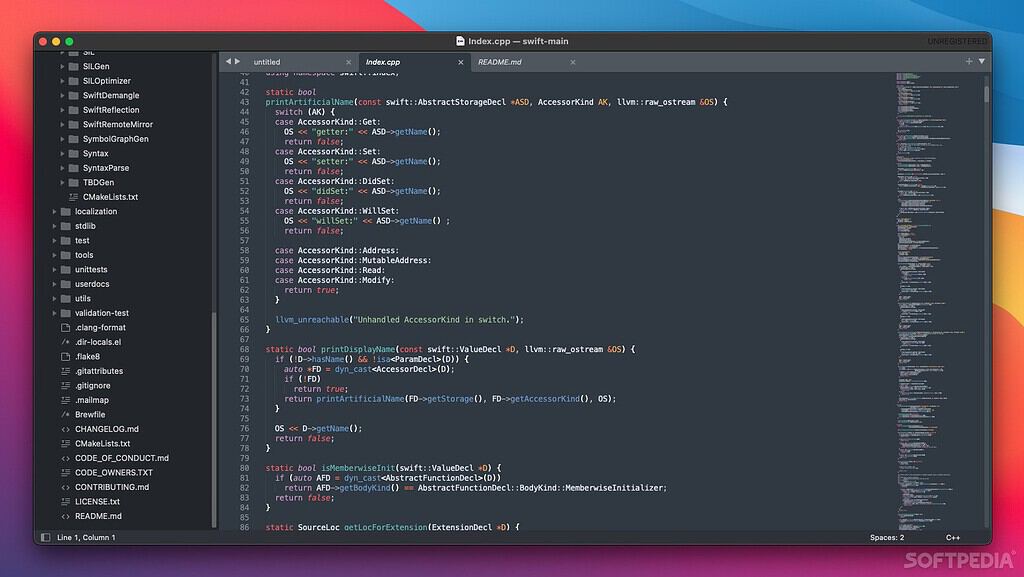Click the tools folder icon

tap(65, 255)
